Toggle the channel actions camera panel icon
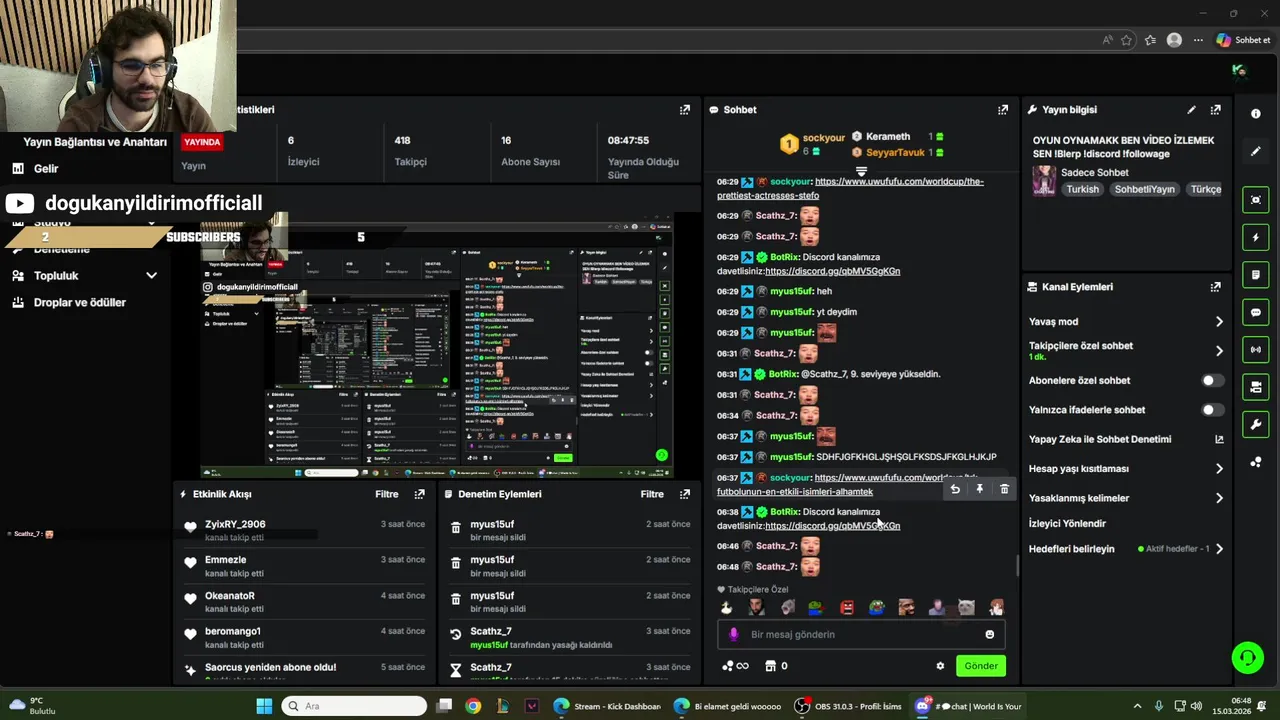 pyautogui.click(x=1256, y=387)
